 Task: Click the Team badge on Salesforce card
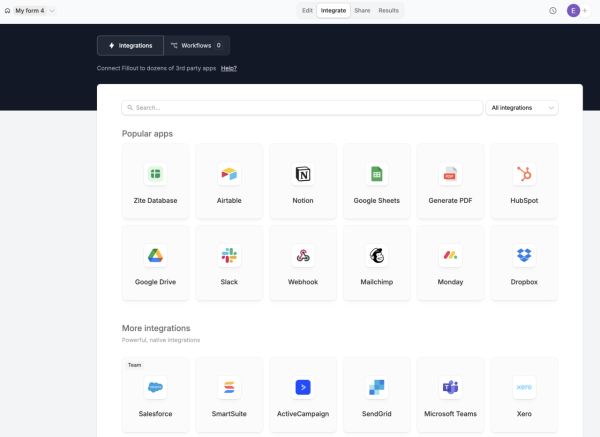(x=134, y=365)
